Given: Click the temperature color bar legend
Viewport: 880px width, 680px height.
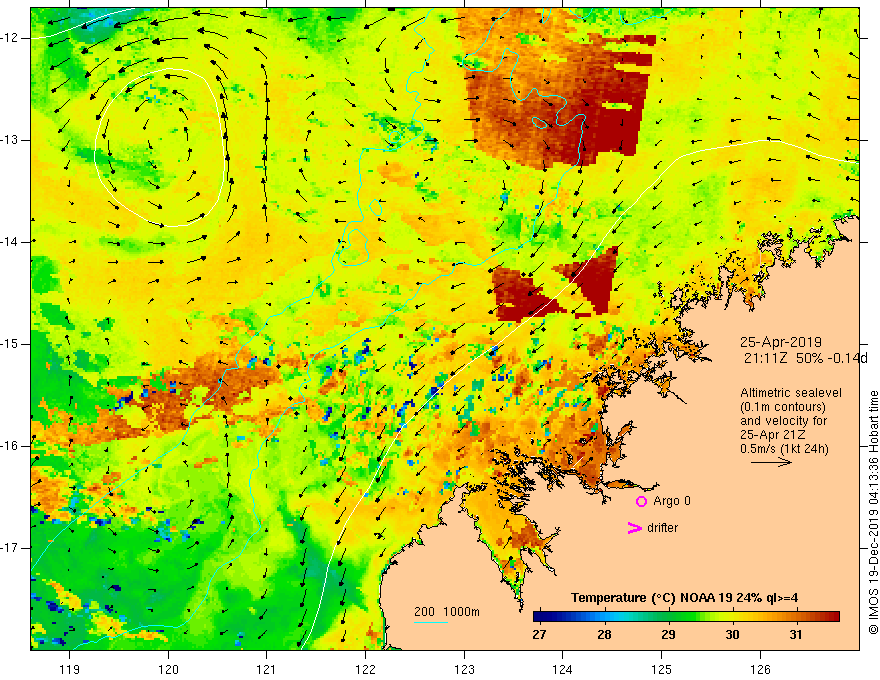Looking at the screenshot, I should point(686,617).
